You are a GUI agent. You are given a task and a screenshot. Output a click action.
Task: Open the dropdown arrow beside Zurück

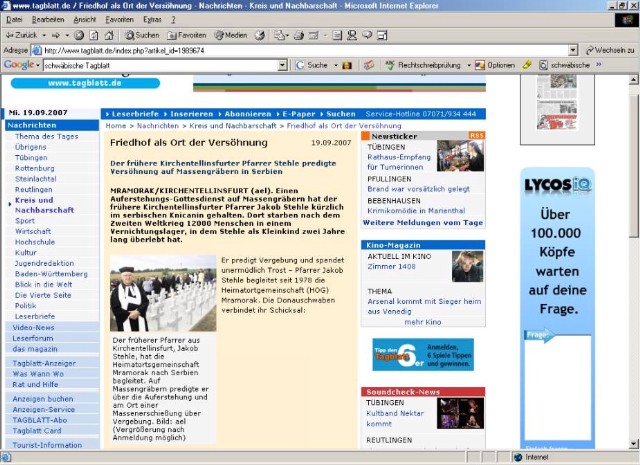tap(43, 35)
